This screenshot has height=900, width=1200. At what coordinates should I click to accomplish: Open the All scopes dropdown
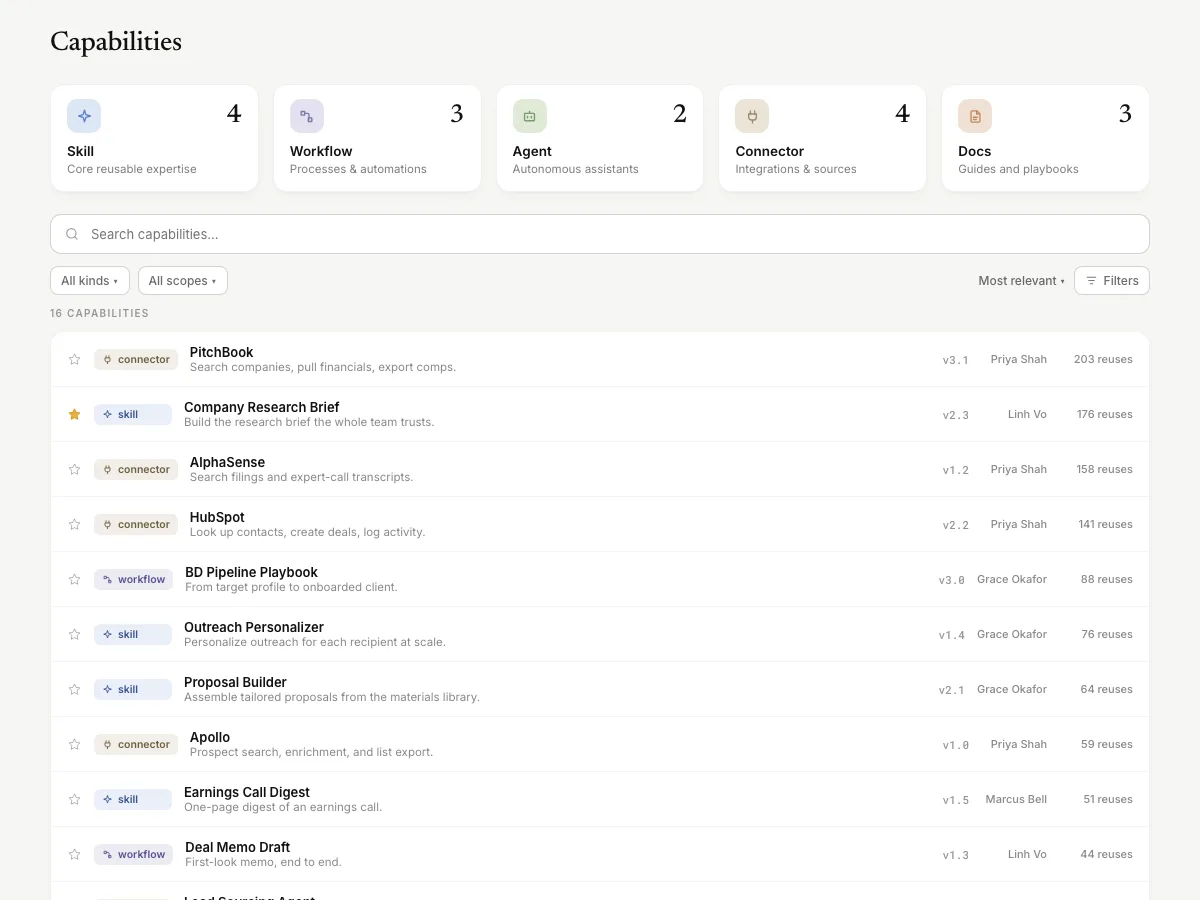pos(183,281)
